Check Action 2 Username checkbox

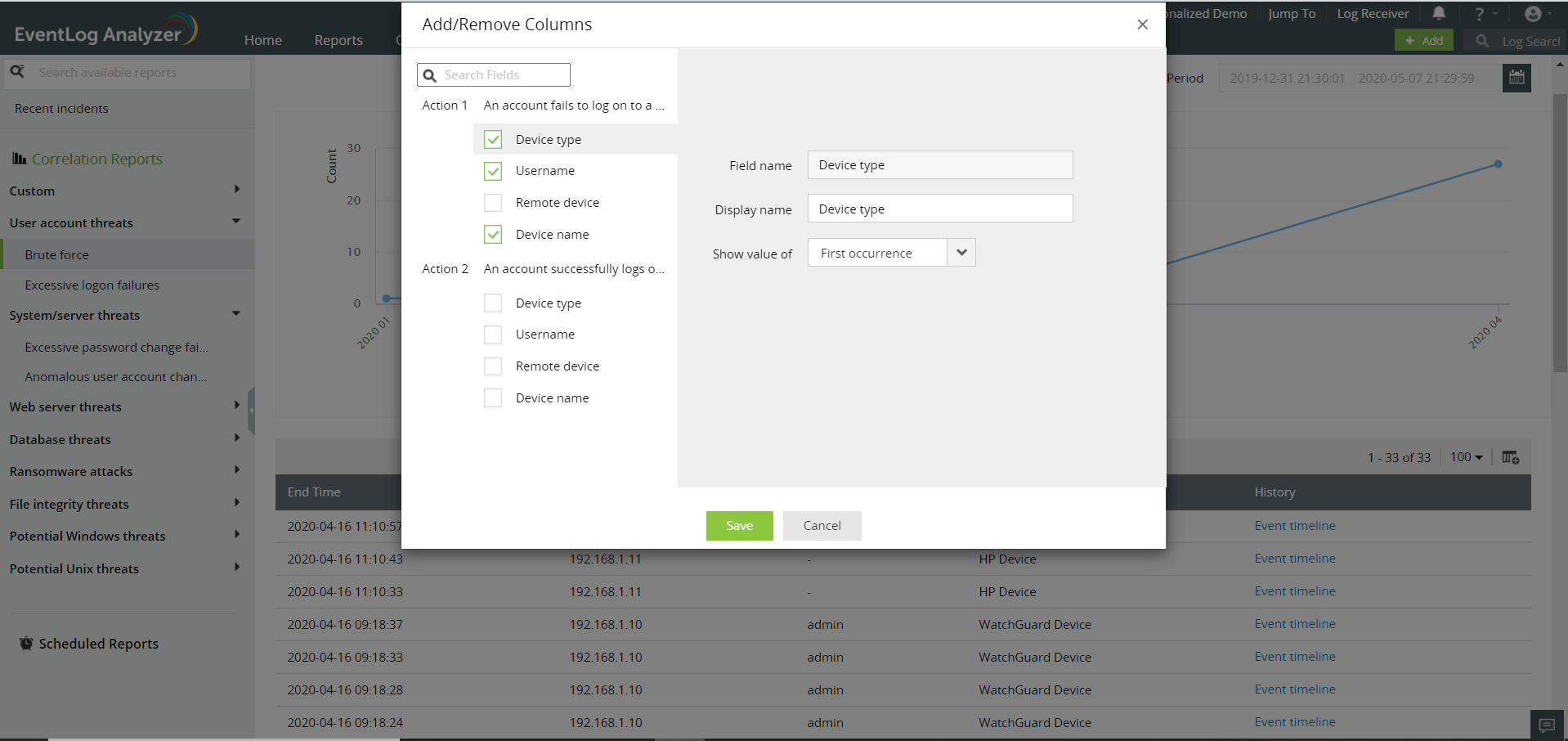[x=493, y=335]
